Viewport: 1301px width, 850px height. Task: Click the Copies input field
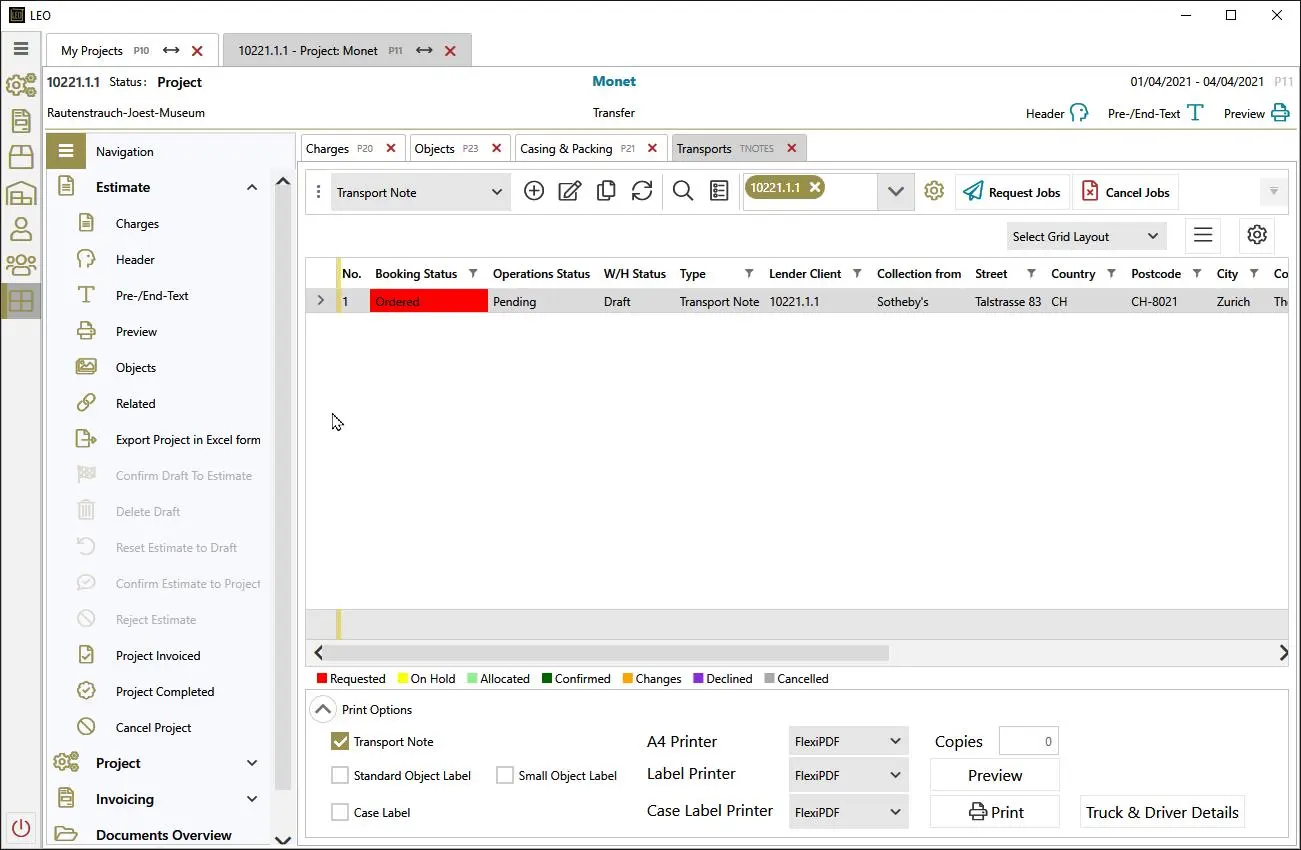click(1028, 741)
